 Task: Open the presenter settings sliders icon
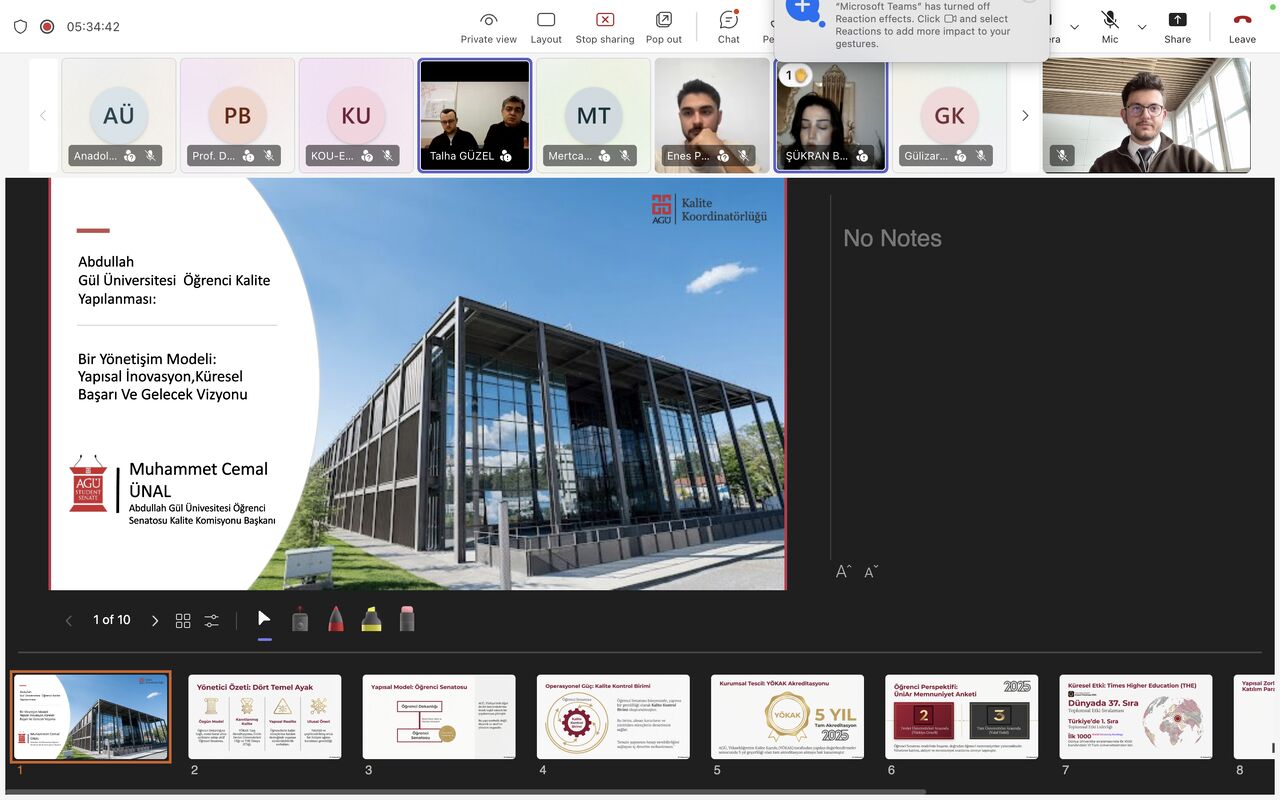pyautogui.click(x=212, y=621)
